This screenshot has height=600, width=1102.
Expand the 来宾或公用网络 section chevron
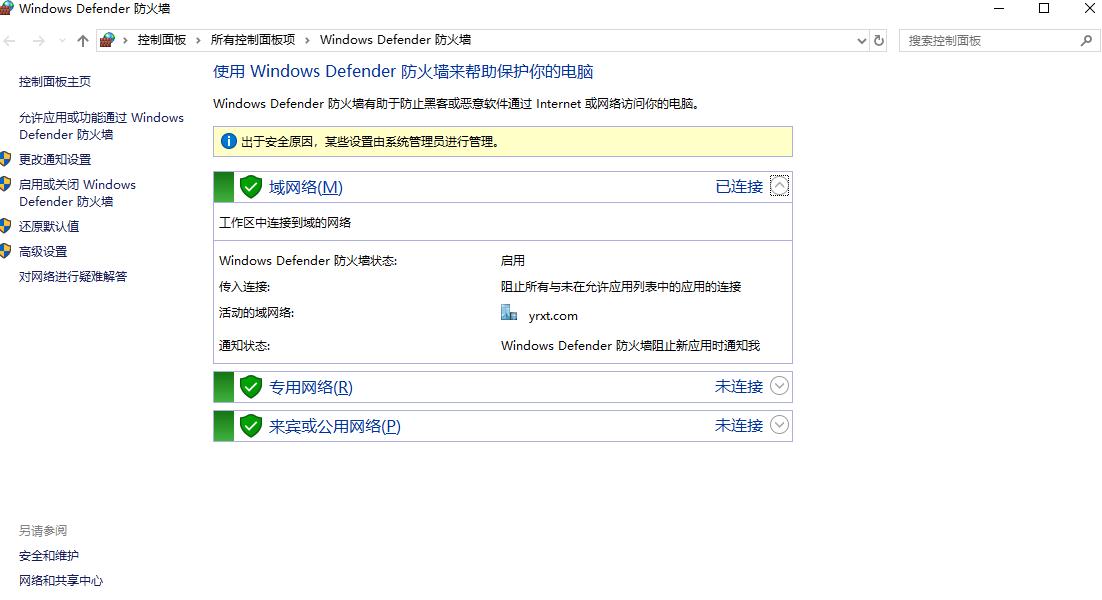779,425
